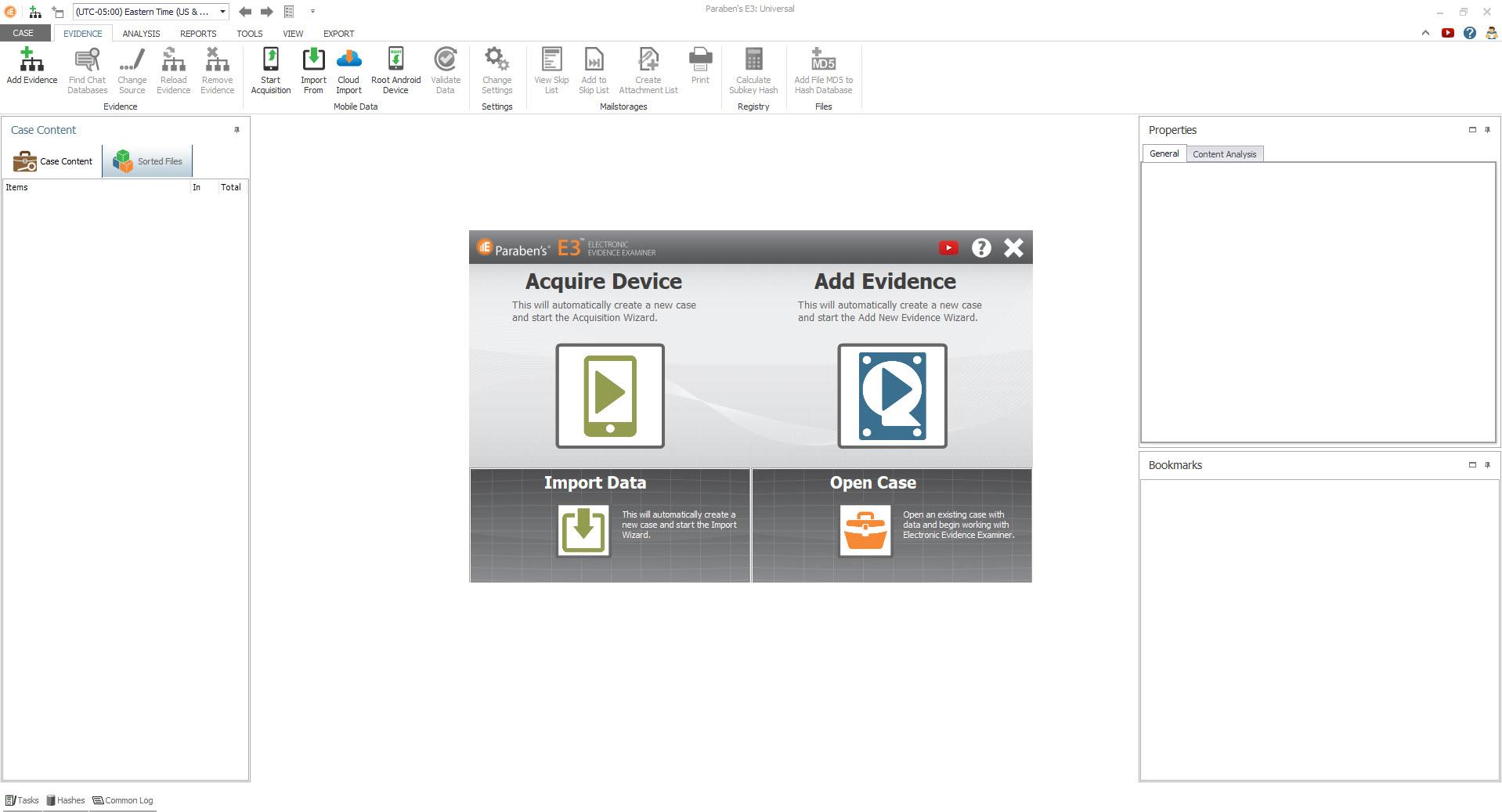Pin the Bookmarks panel

pos(1487,465)
